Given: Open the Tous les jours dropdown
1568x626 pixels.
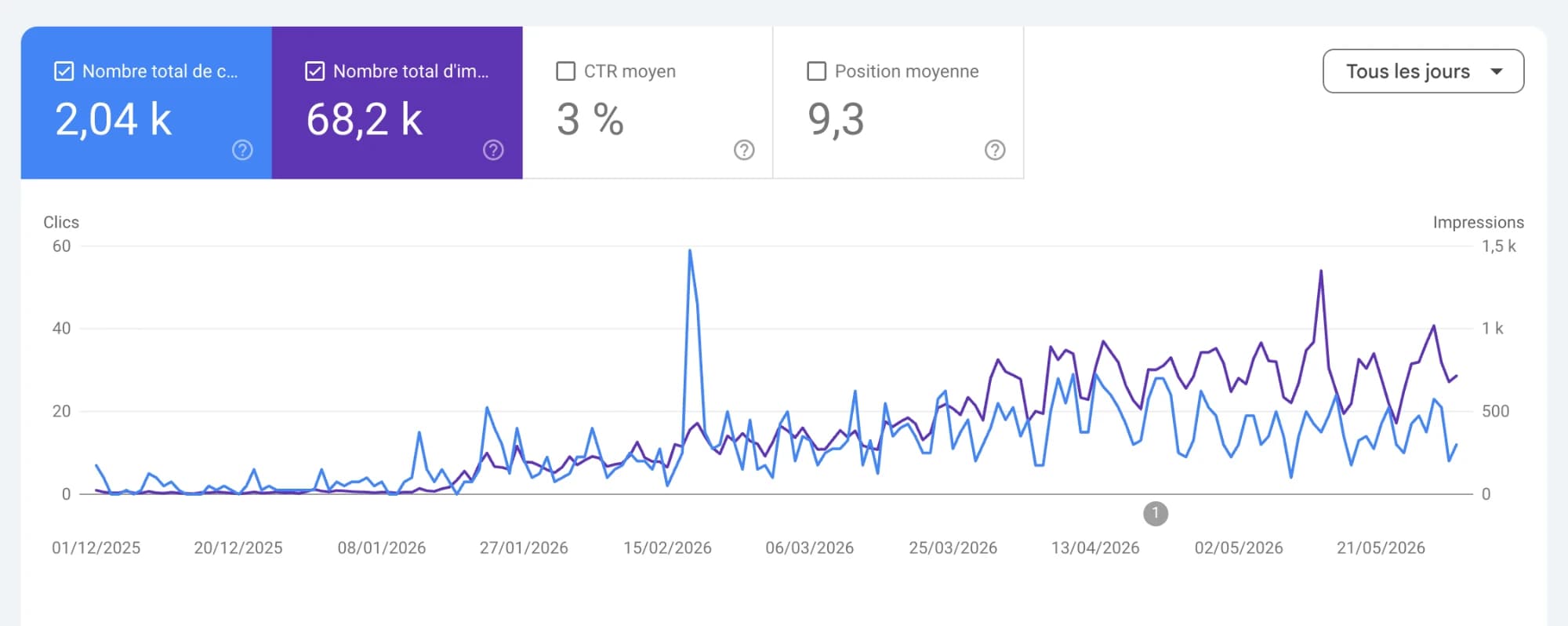Looking at the screenshot, I should pos(1423,71).
